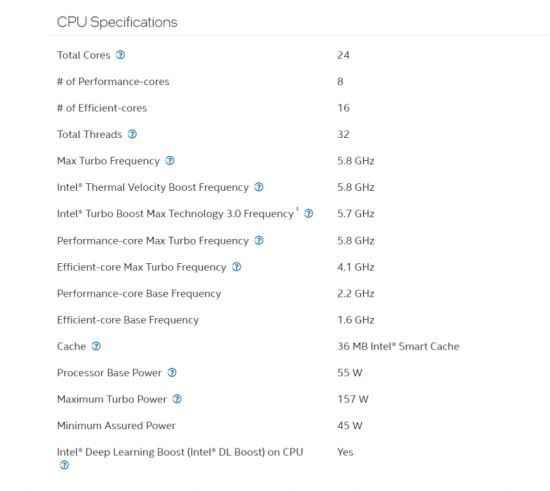Click Turbo Boost Max Technology 3.0 info icon
Image resolution: width=550 pixels, height=491 pixels.
pyautogui.click(x=309, y=213)
